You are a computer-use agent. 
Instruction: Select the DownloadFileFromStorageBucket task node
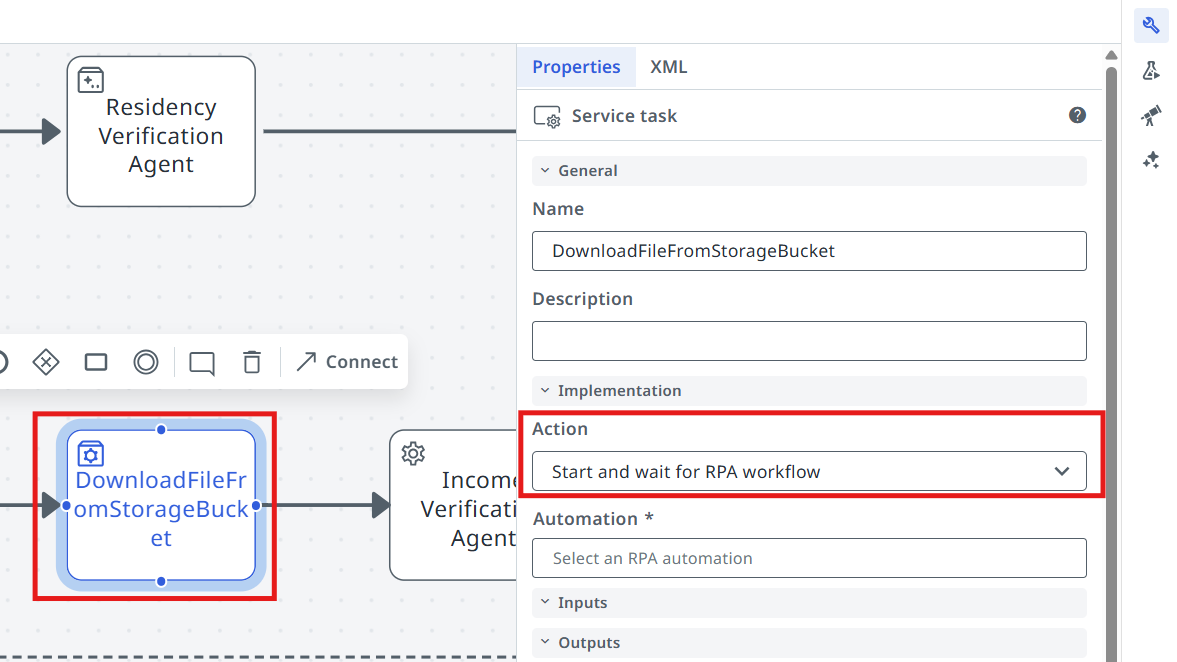click(161, 505)
